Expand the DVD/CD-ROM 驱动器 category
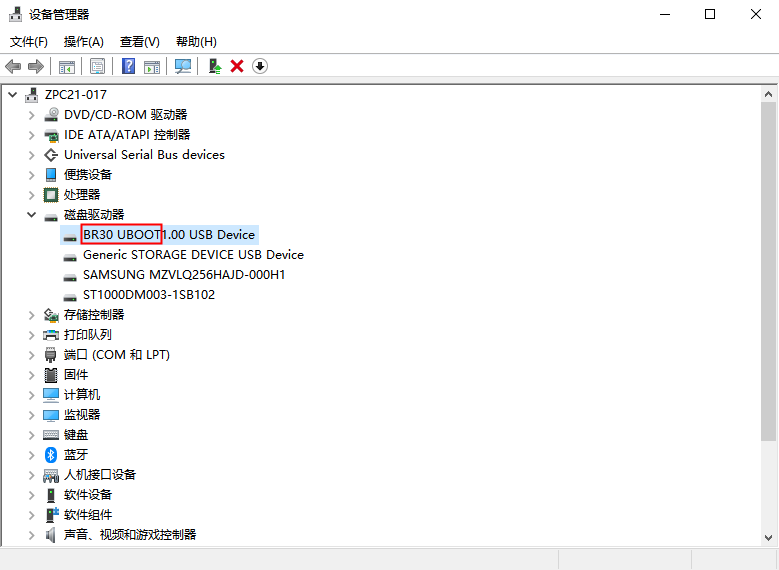The height and width of the screenshot is (570, 779). point(32,115)
